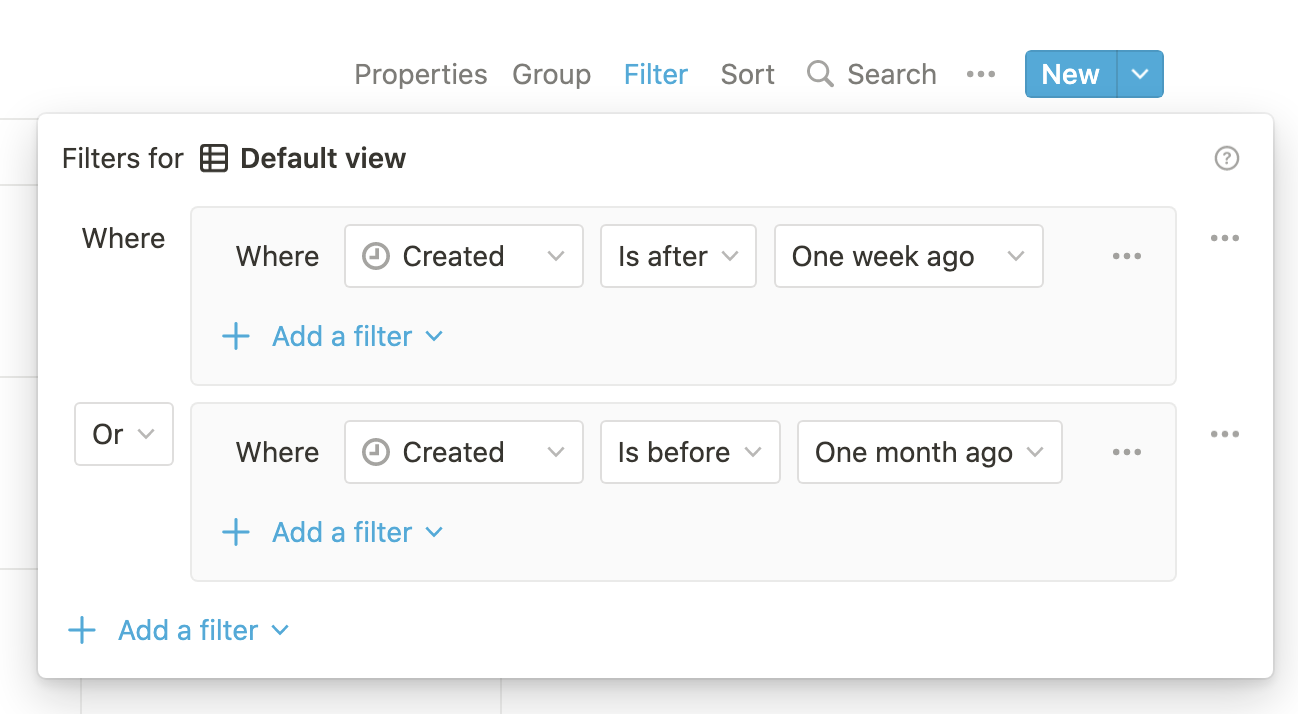Expand the Is before condition dropdown

[690, 452]
